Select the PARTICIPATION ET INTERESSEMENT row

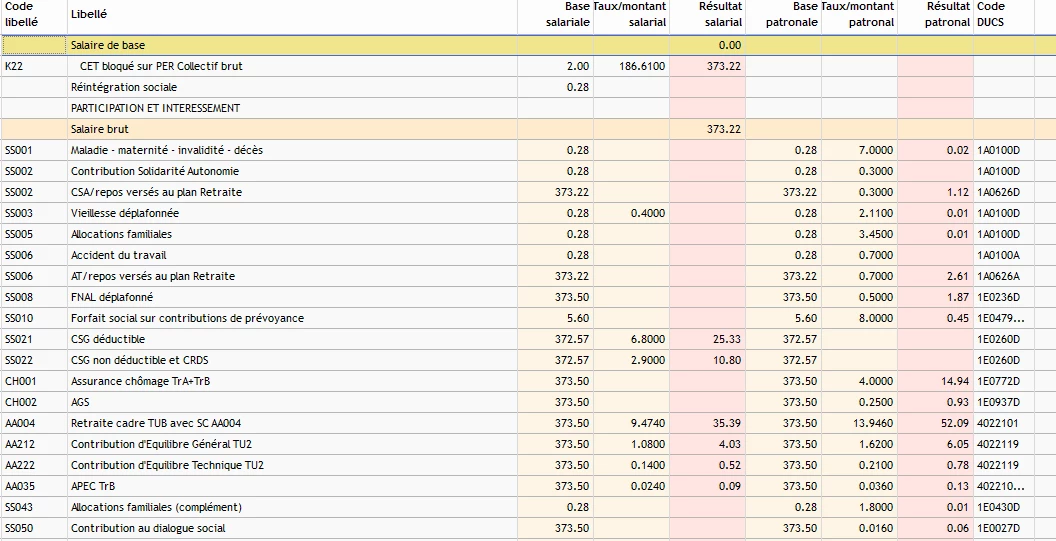click(155, 108)
